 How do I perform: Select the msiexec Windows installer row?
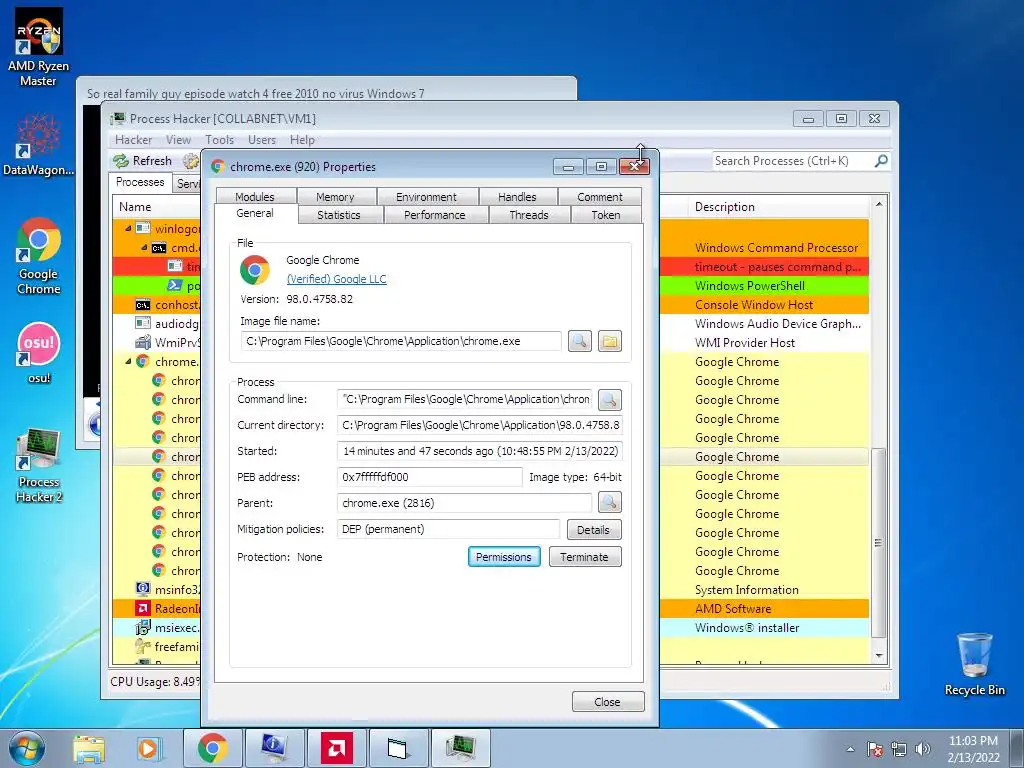pyautogui.click(x=491, y=628)
